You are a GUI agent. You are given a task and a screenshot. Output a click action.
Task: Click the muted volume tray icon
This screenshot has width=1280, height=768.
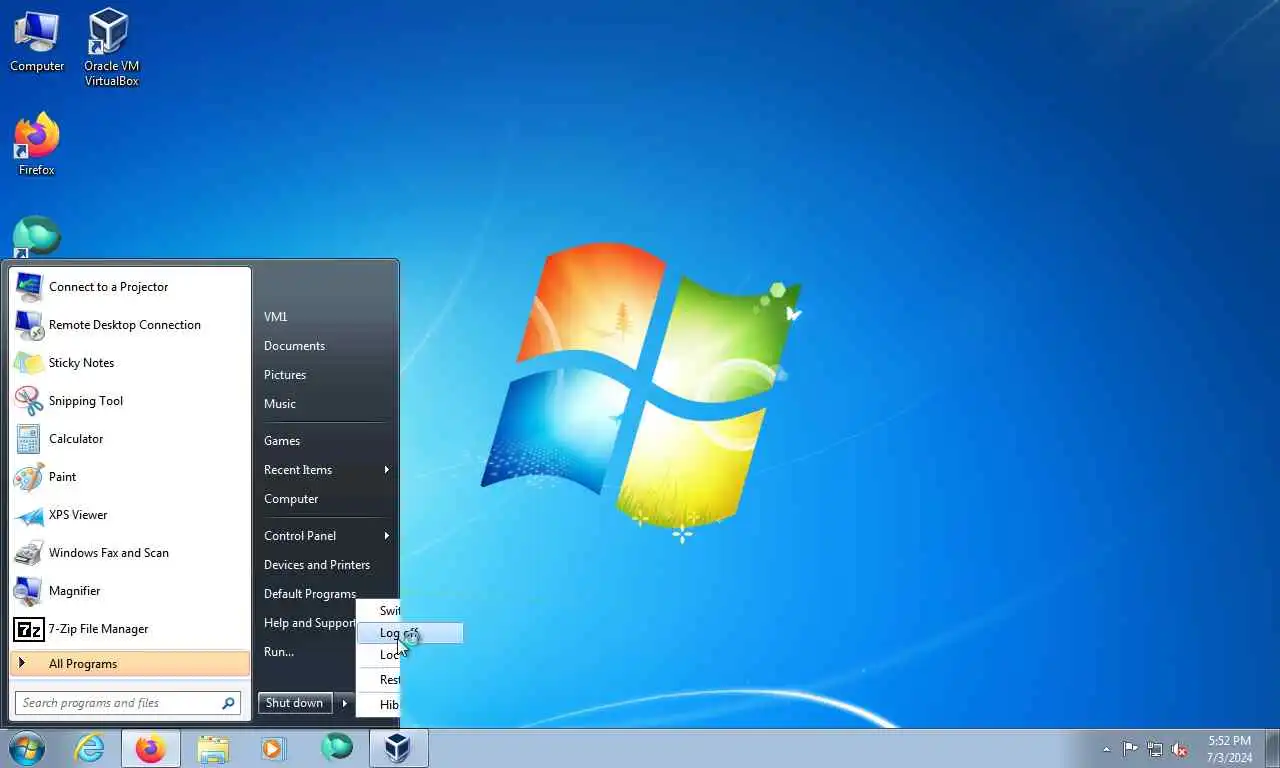(x=1180, y=749)
